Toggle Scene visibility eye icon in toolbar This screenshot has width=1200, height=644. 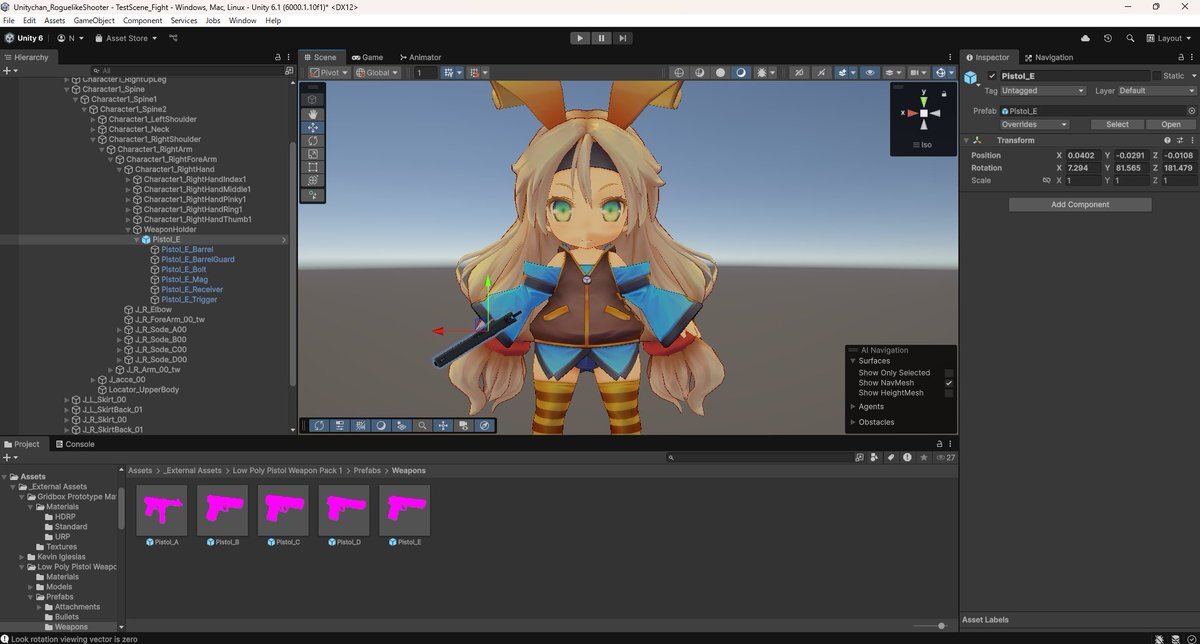click(870, 72)
